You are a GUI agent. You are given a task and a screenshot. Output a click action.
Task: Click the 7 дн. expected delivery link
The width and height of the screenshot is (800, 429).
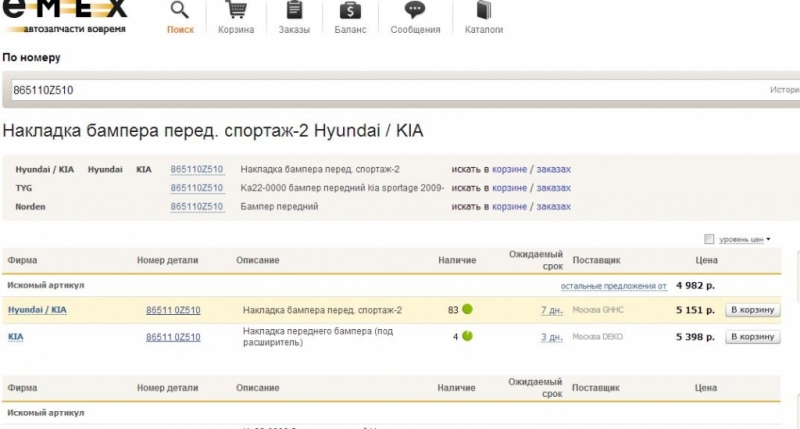551,310
